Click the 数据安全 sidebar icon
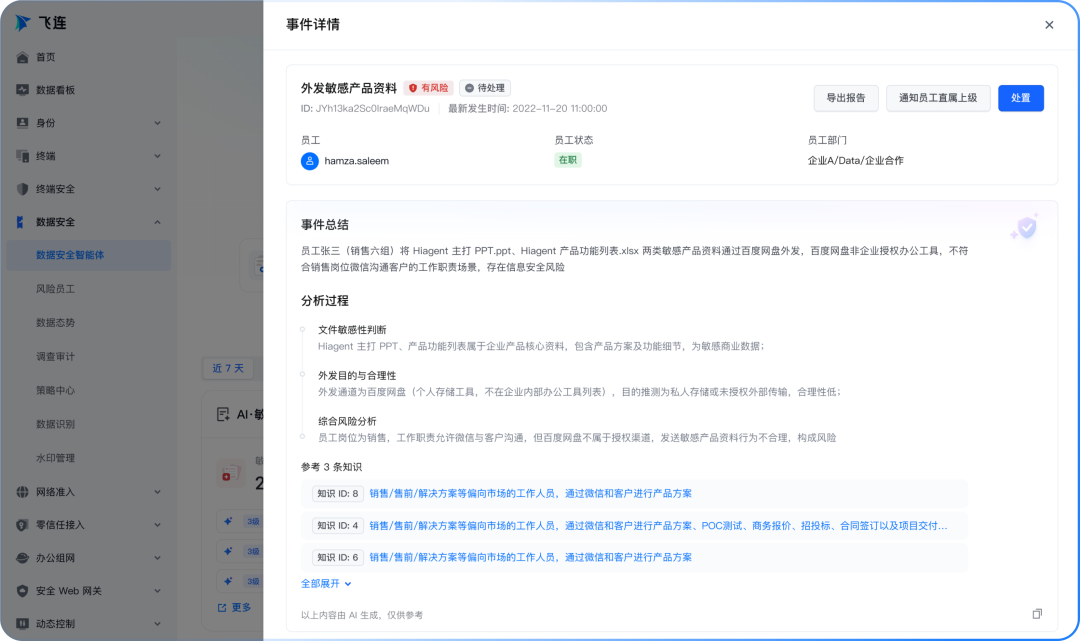The width and height of the screenshot is (1080, 641). click(21, 222)
